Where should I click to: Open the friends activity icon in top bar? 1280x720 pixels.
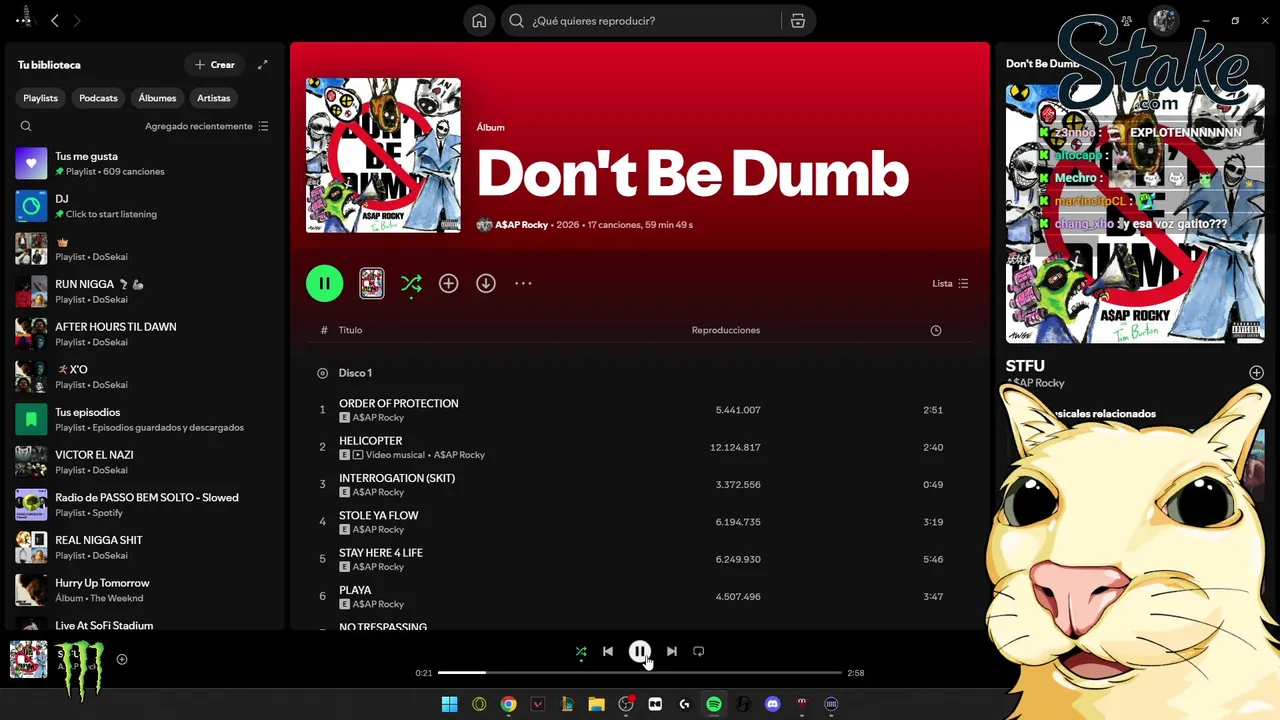point(1126,21)
